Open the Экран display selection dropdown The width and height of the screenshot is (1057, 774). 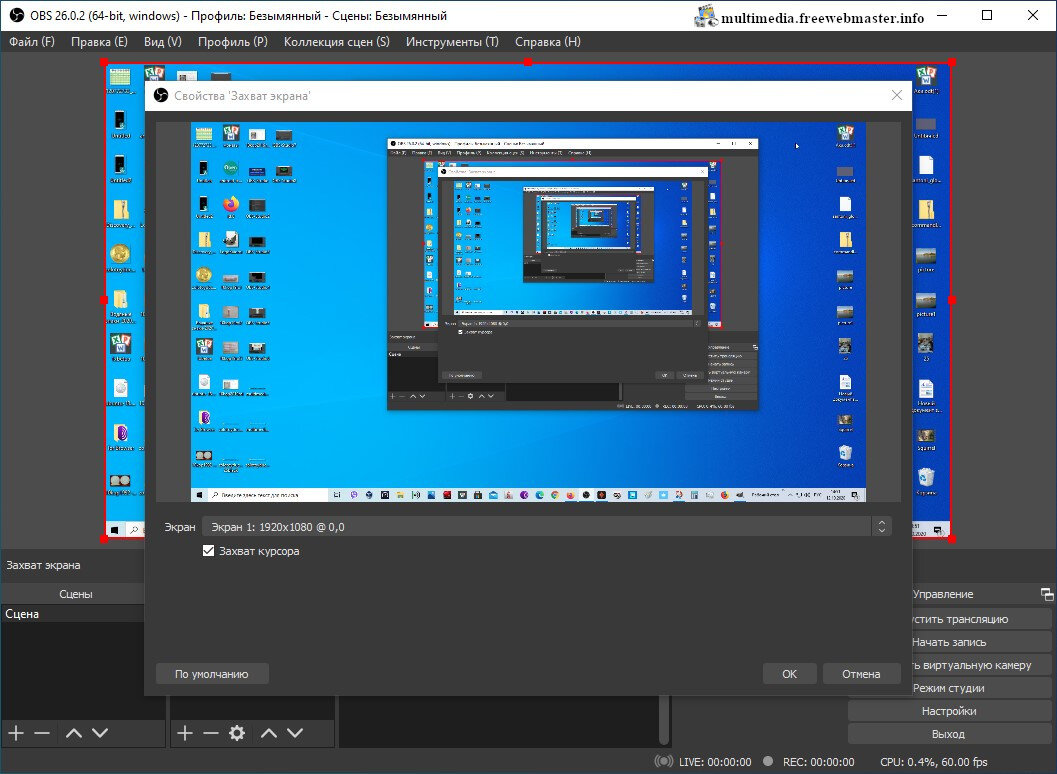coord(547,527)
